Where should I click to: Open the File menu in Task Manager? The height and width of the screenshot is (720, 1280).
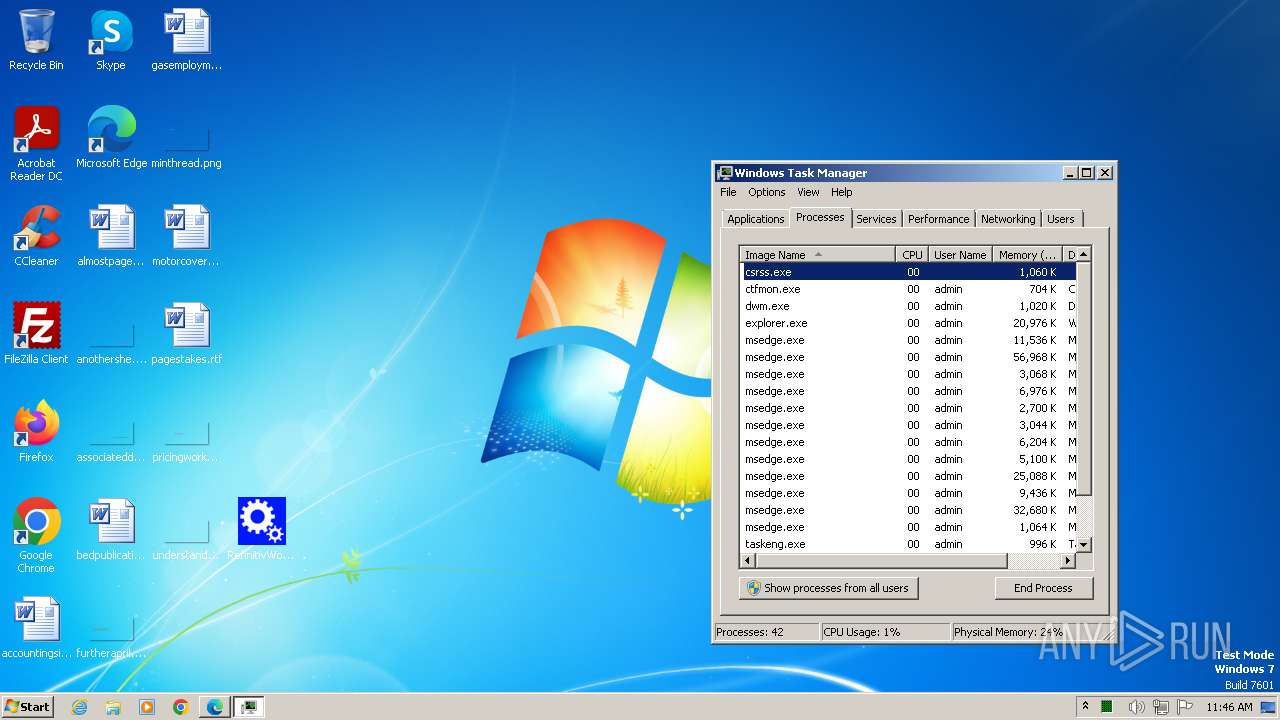pyautogui.click(x=728, y=192)
